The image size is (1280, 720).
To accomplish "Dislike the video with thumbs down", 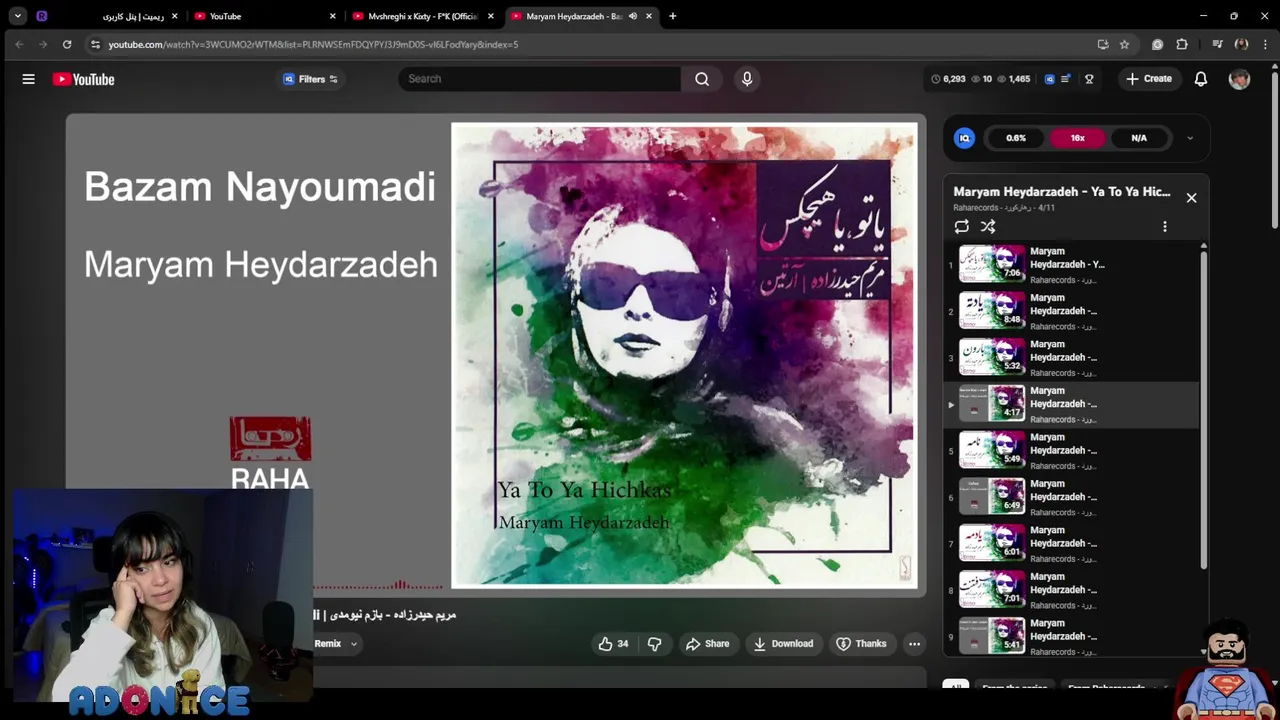I will point(654,644).
